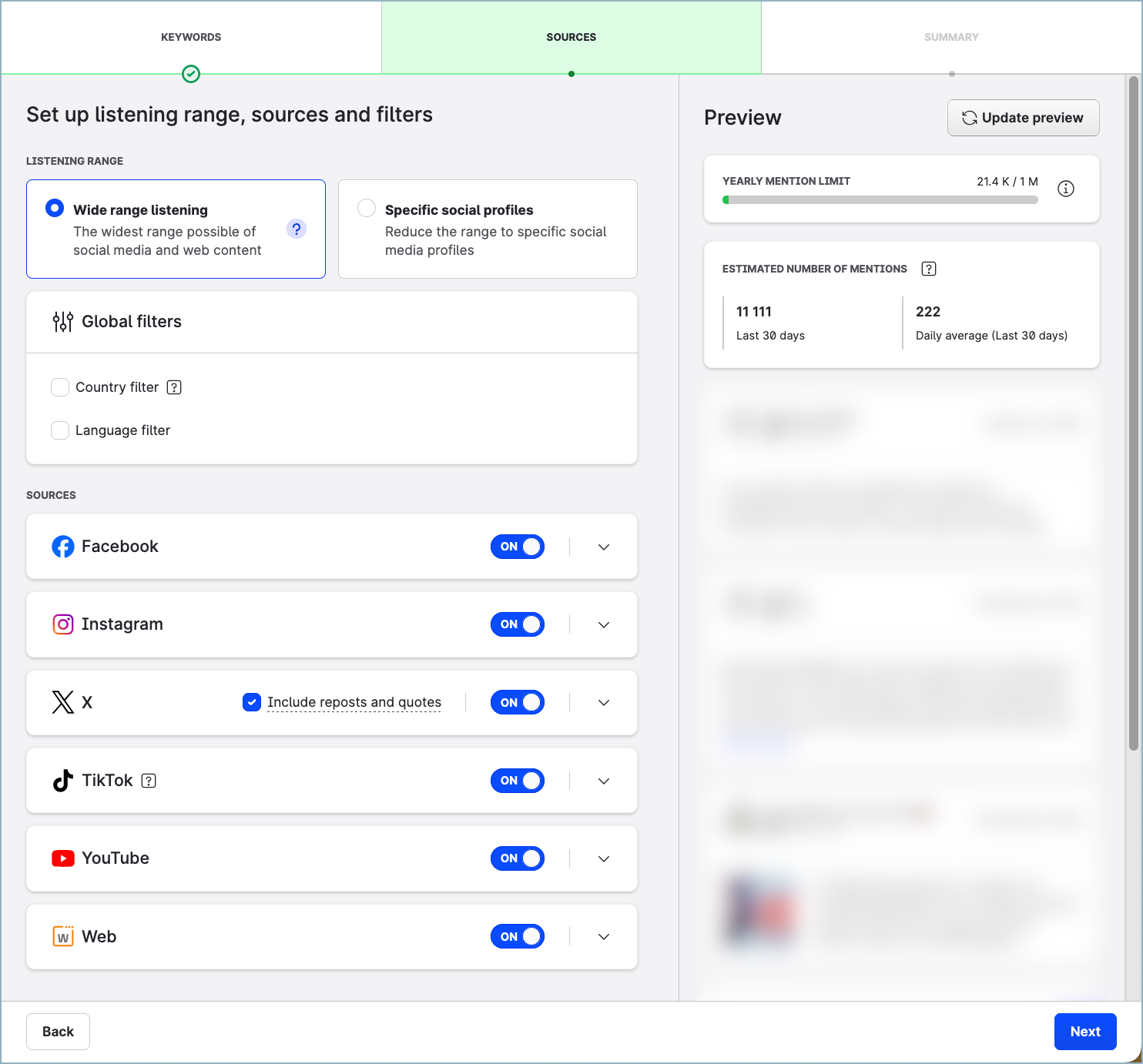Expand the TikTok source settings

coord(604,781)
